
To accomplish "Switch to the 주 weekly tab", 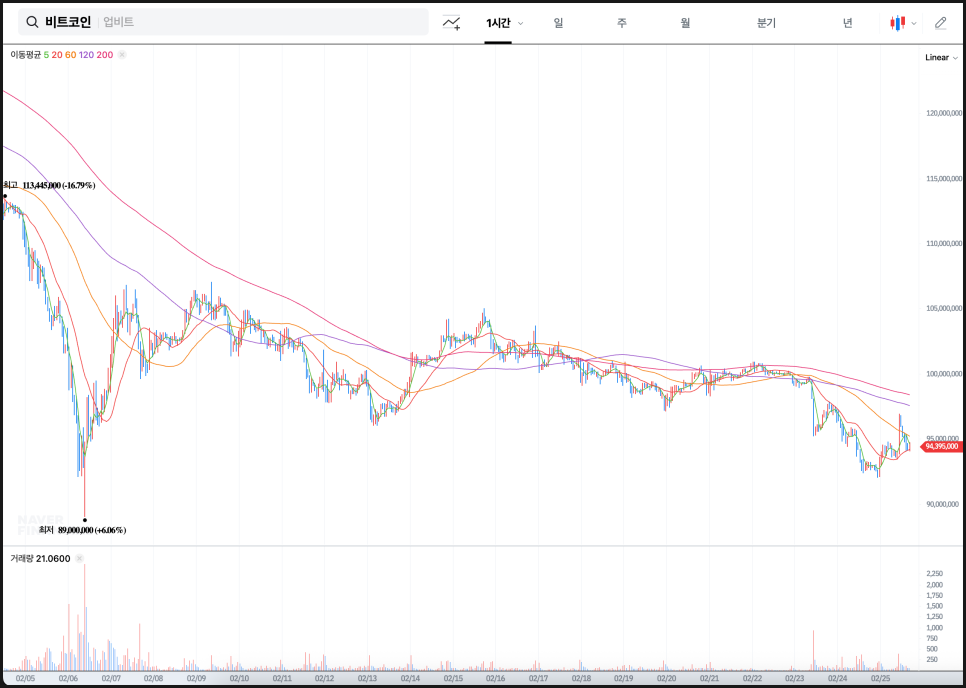I will 621,23.
